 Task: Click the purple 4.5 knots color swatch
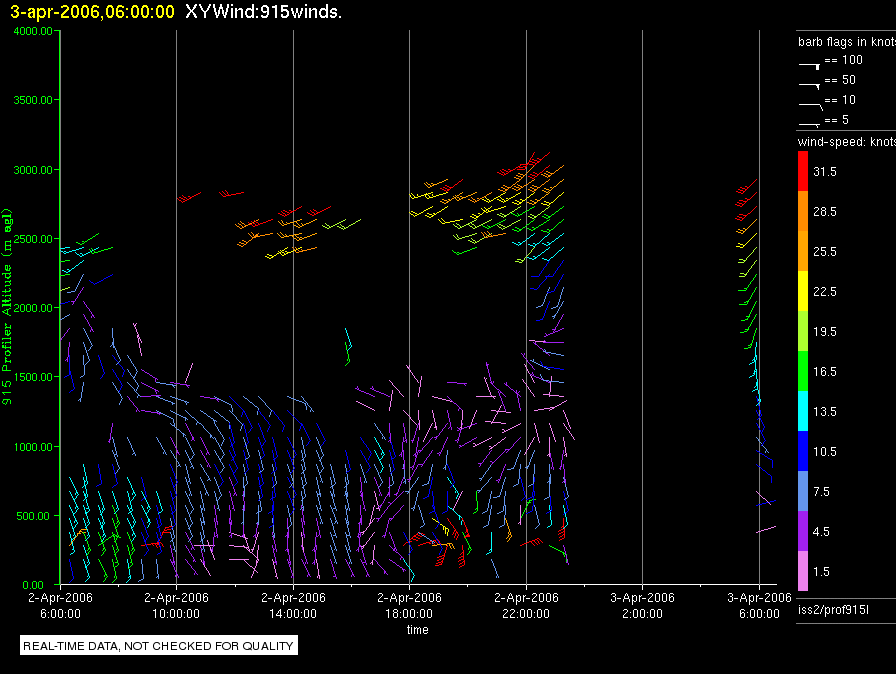click(803, 531)
